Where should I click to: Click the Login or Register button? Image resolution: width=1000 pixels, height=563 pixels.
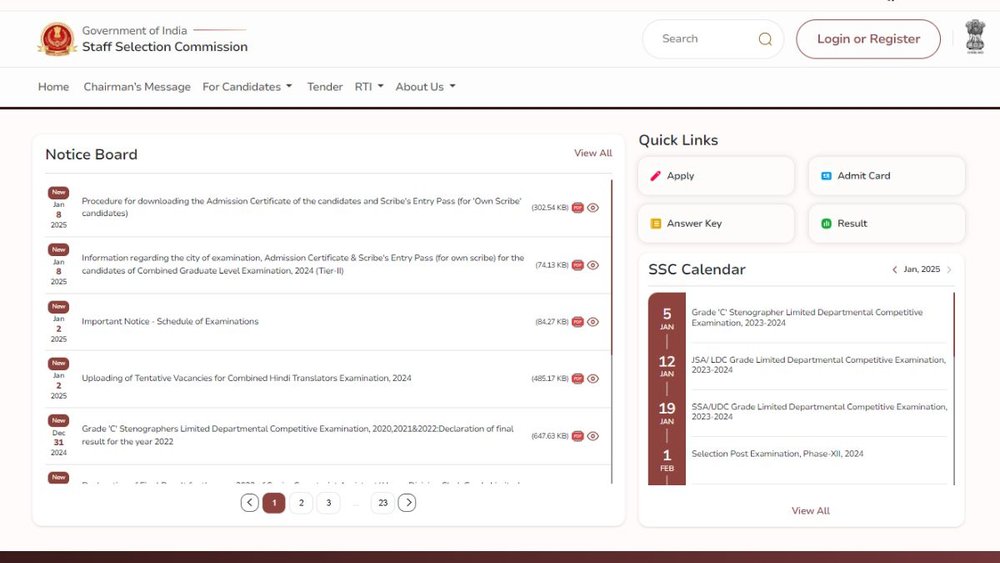tap(868, 39)
